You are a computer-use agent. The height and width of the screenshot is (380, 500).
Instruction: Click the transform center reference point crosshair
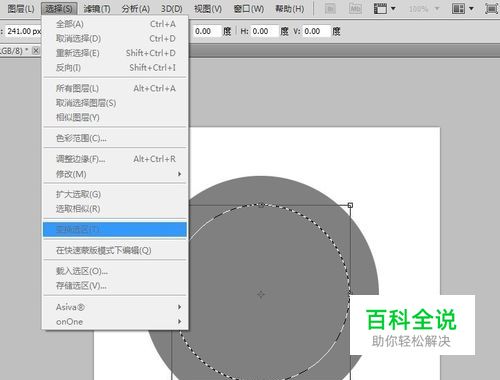click(261, 294)
